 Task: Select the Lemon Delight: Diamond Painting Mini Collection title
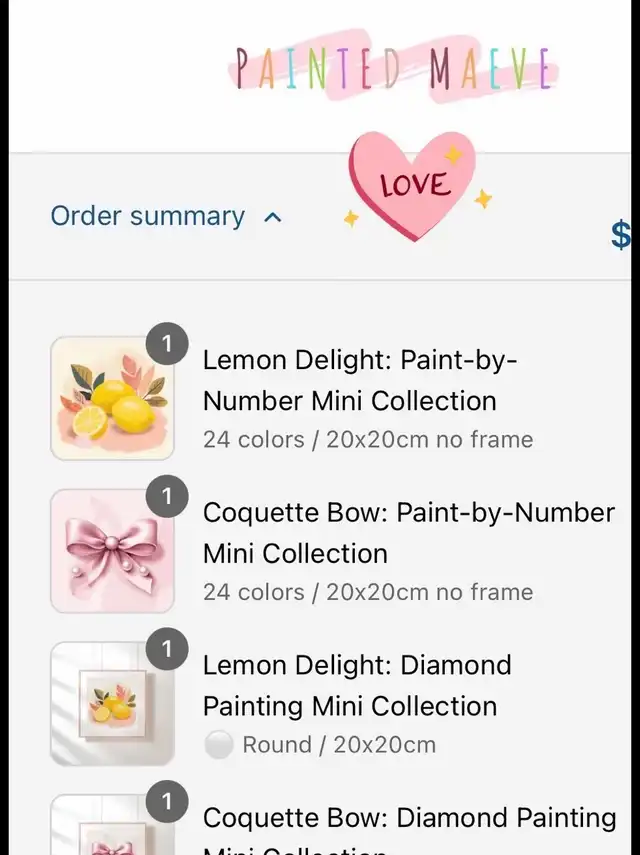[x=357, y=685]
